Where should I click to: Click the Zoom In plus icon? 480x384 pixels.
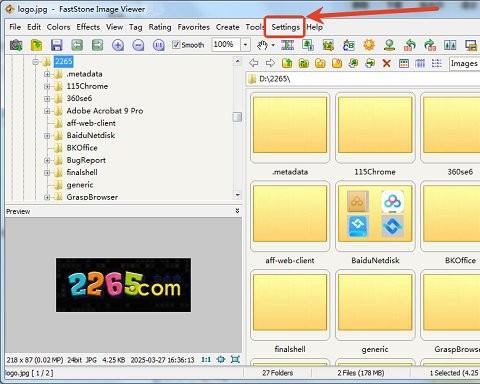[x=118, y=45]
